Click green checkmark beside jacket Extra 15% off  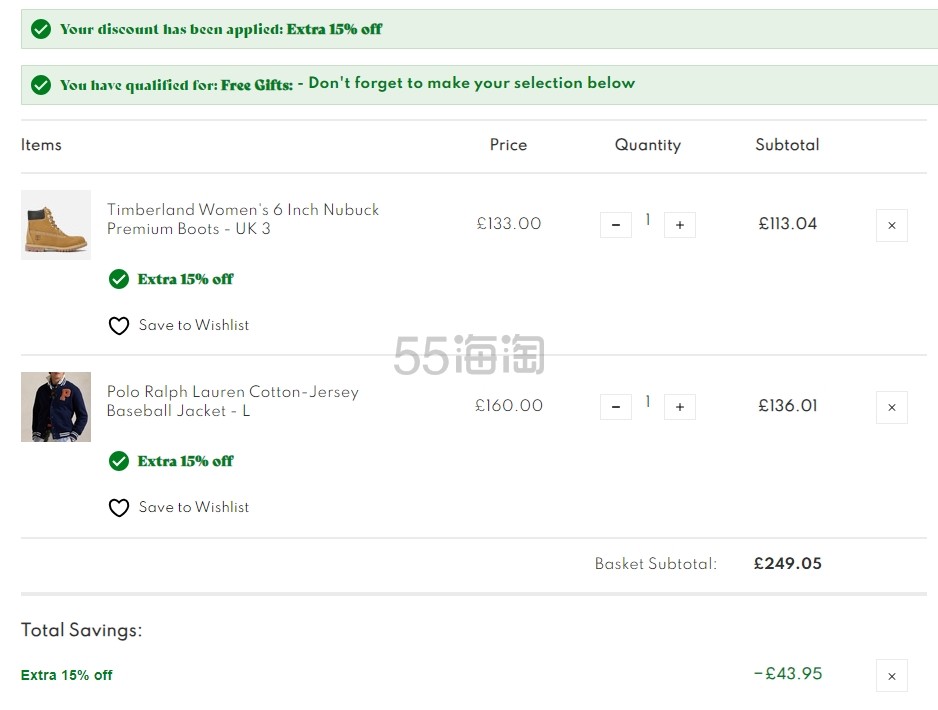(x=118, y=461)
